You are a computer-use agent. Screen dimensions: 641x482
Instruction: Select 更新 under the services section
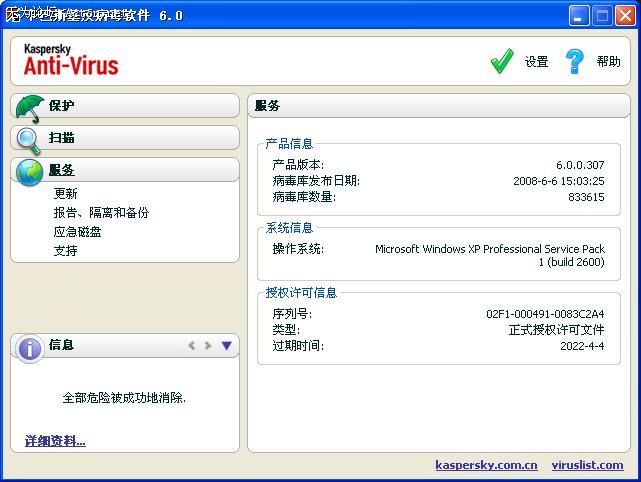coord(66,194)
